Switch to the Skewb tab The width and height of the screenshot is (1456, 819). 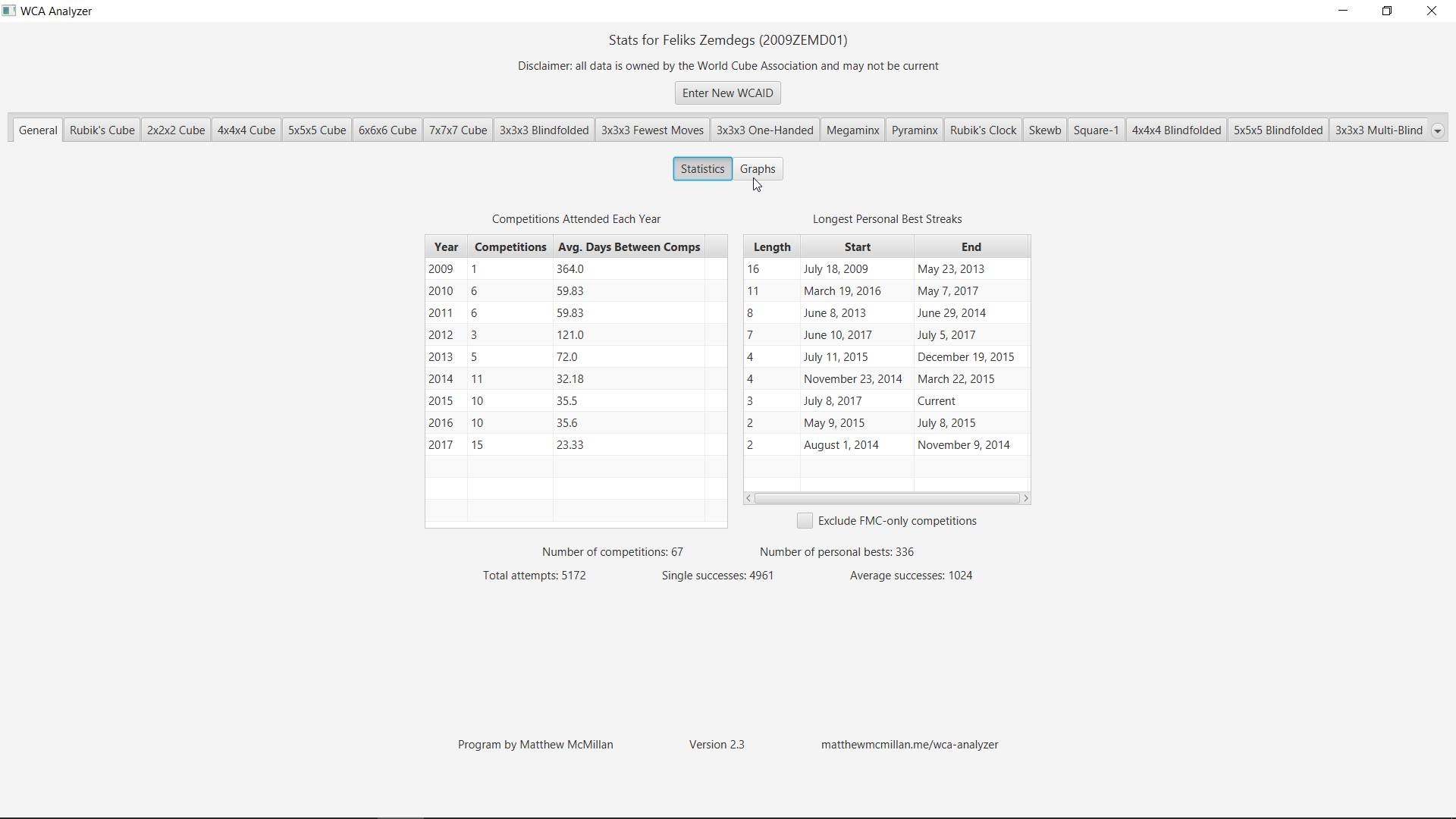click(x=1045, y=130)
